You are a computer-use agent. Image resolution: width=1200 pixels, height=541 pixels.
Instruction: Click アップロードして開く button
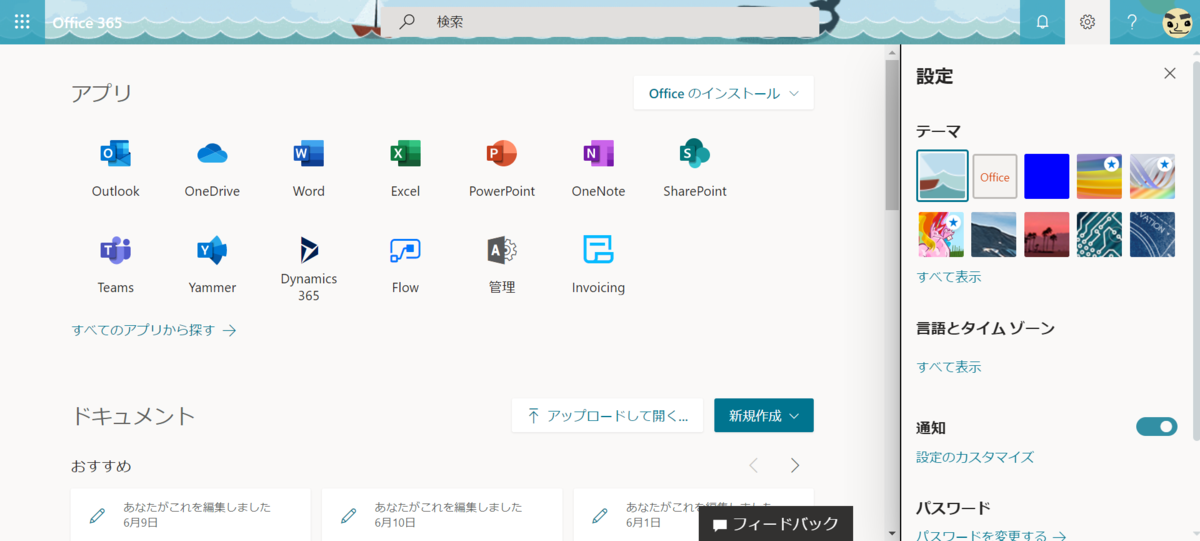pos(608,415)
